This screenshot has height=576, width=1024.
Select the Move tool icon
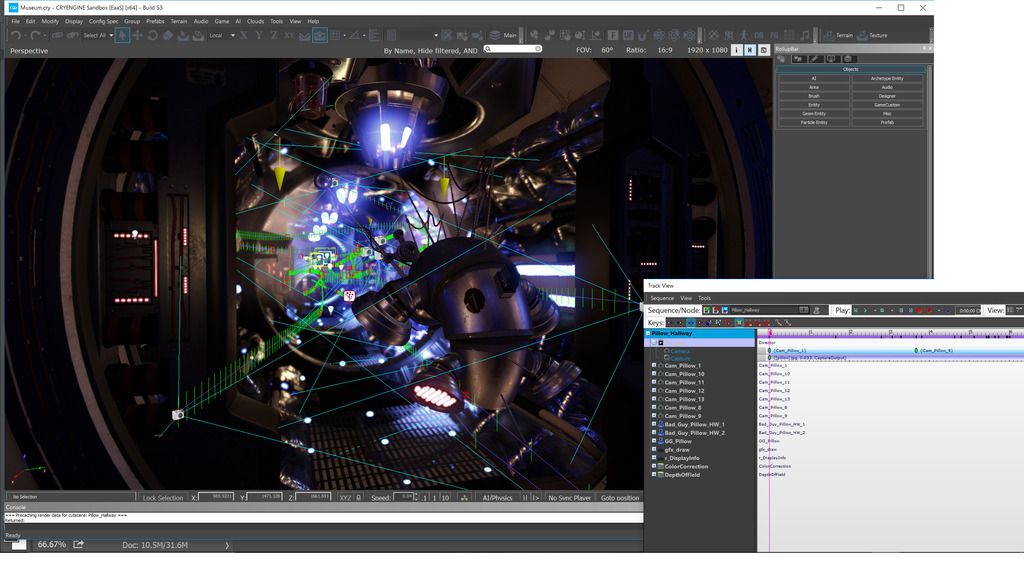[x=137, y=35]
